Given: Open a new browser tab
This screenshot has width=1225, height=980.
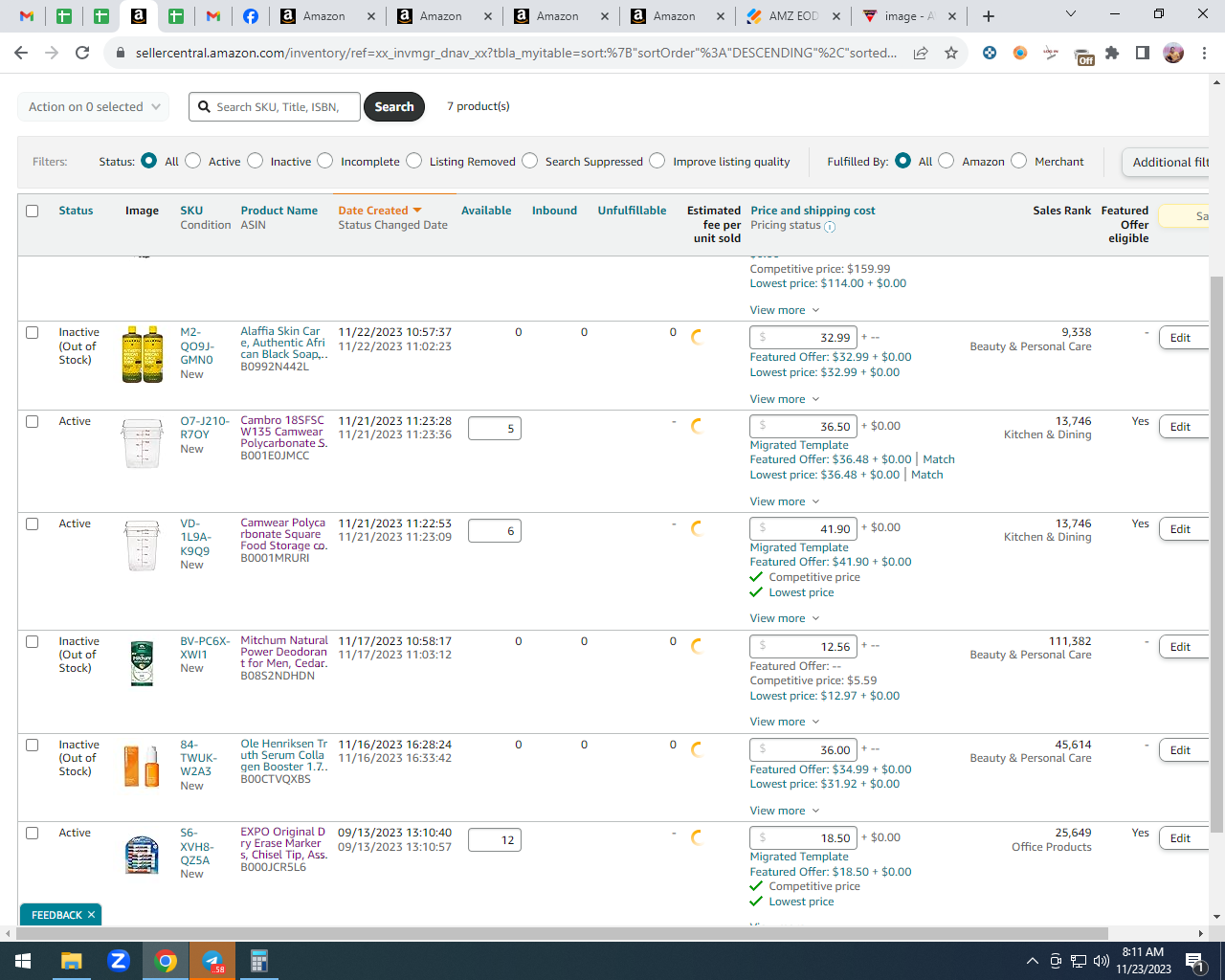Looking at the screenshot, I should pos(989,16).
